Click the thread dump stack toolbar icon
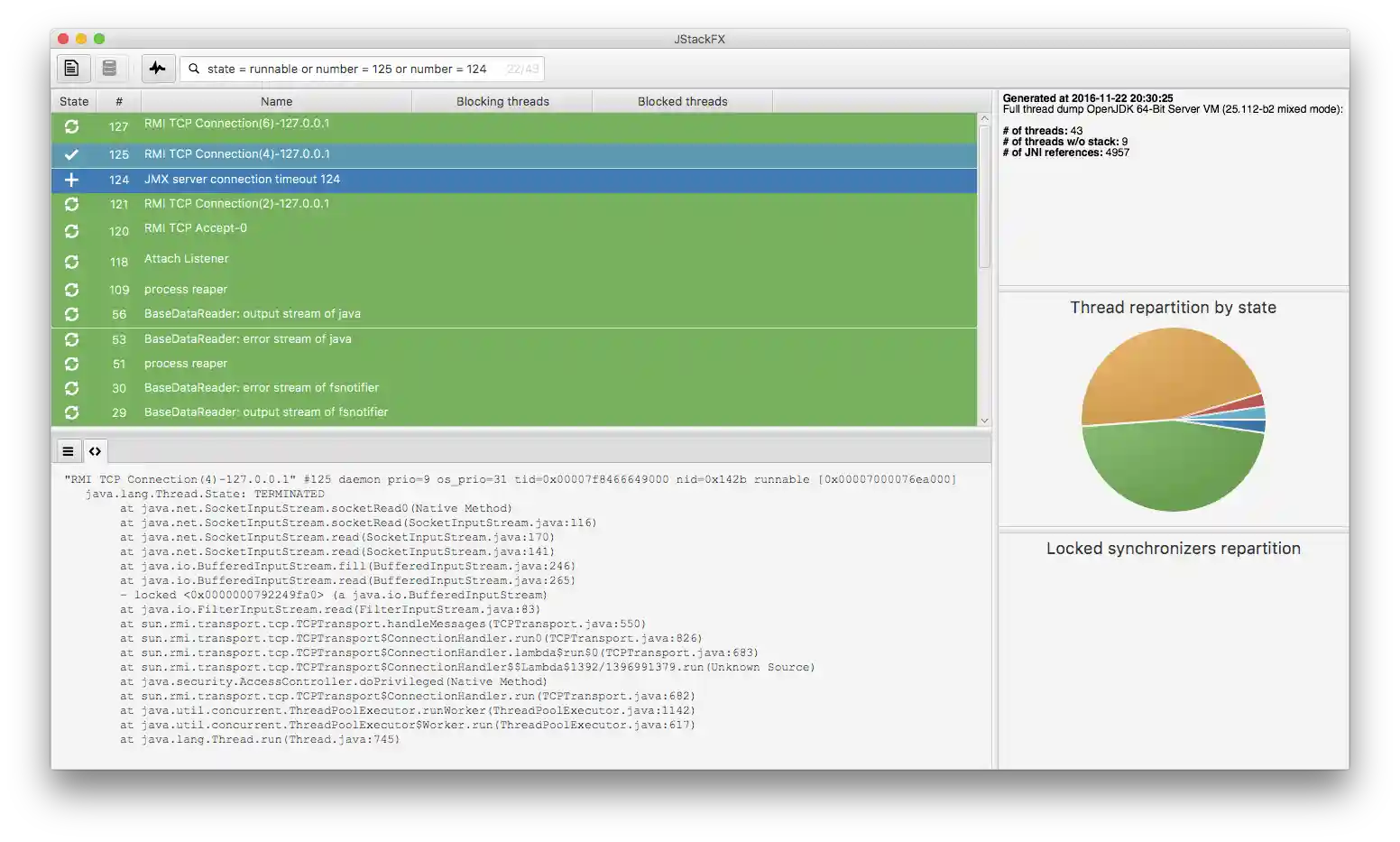The height and width of the screenshot is (842, 1400). point(110,68)
